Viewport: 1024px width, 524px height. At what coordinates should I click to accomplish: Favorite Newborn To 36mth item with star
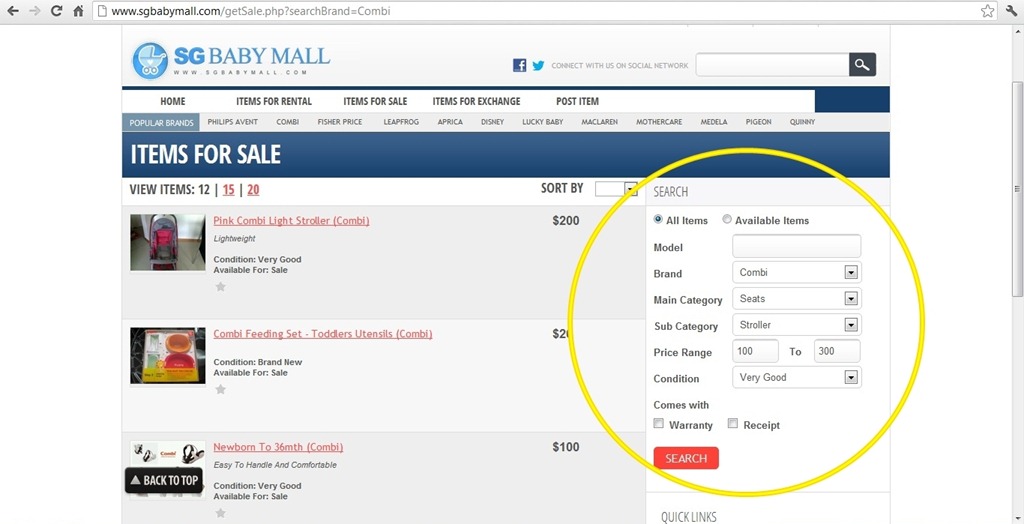pos(221,513)
